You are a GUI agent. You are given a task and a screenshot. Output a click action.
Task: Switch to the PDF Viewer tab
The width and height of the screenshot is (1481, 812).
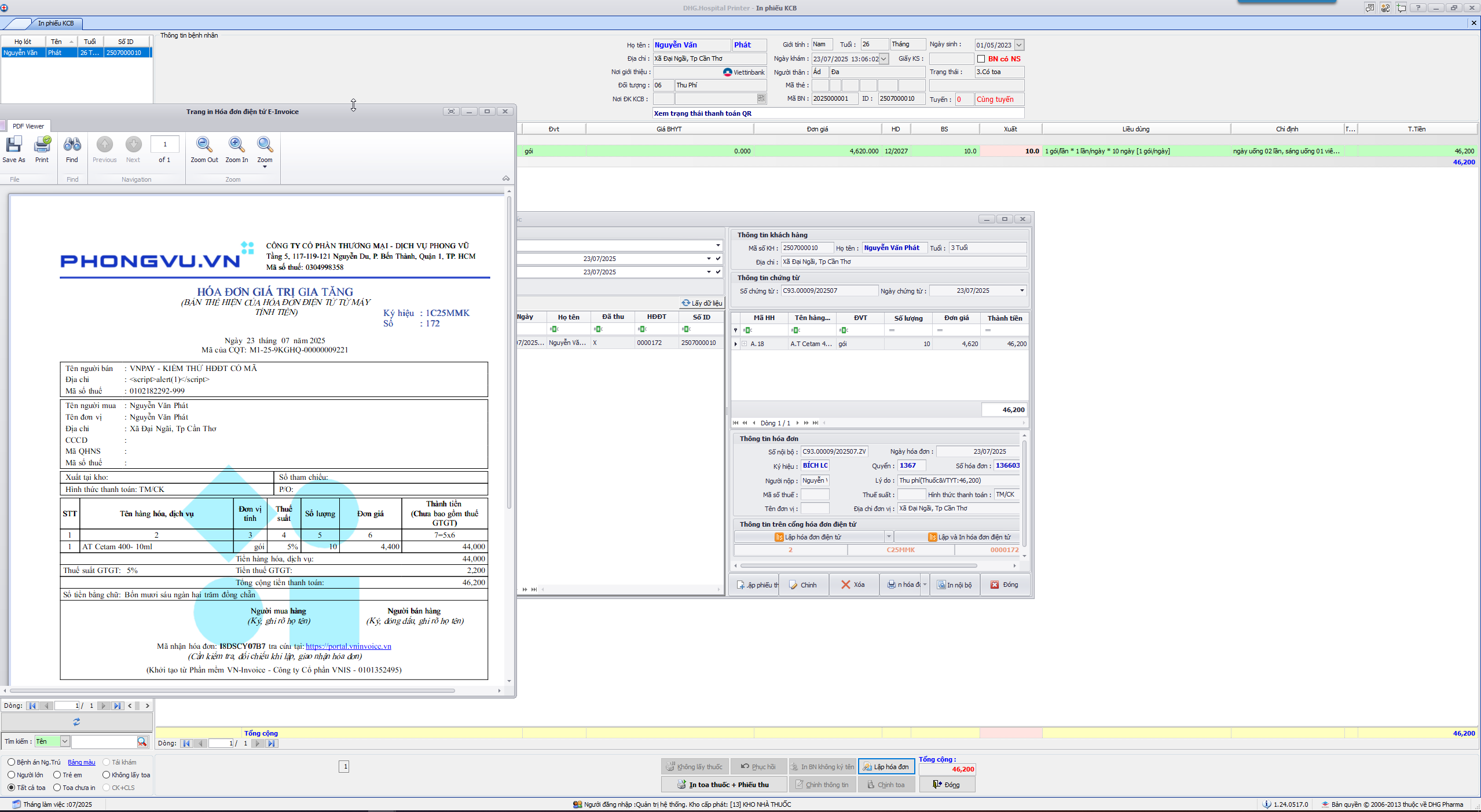(x=28, y=126)
